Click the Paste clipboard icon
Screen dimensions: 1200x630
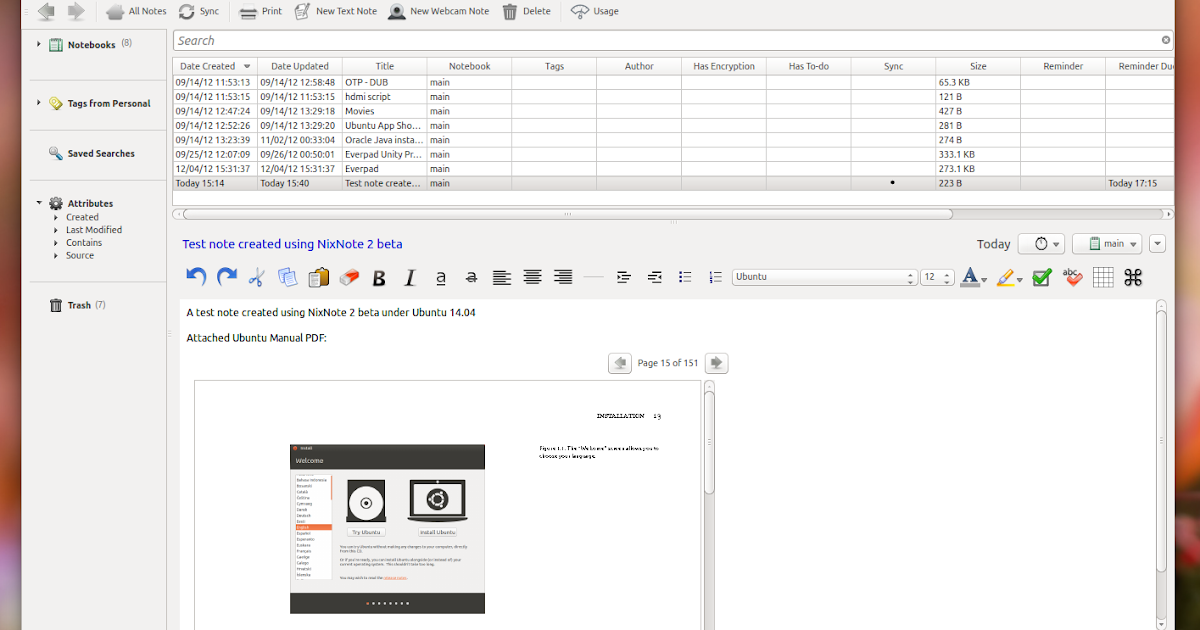[x=319, y=277]
